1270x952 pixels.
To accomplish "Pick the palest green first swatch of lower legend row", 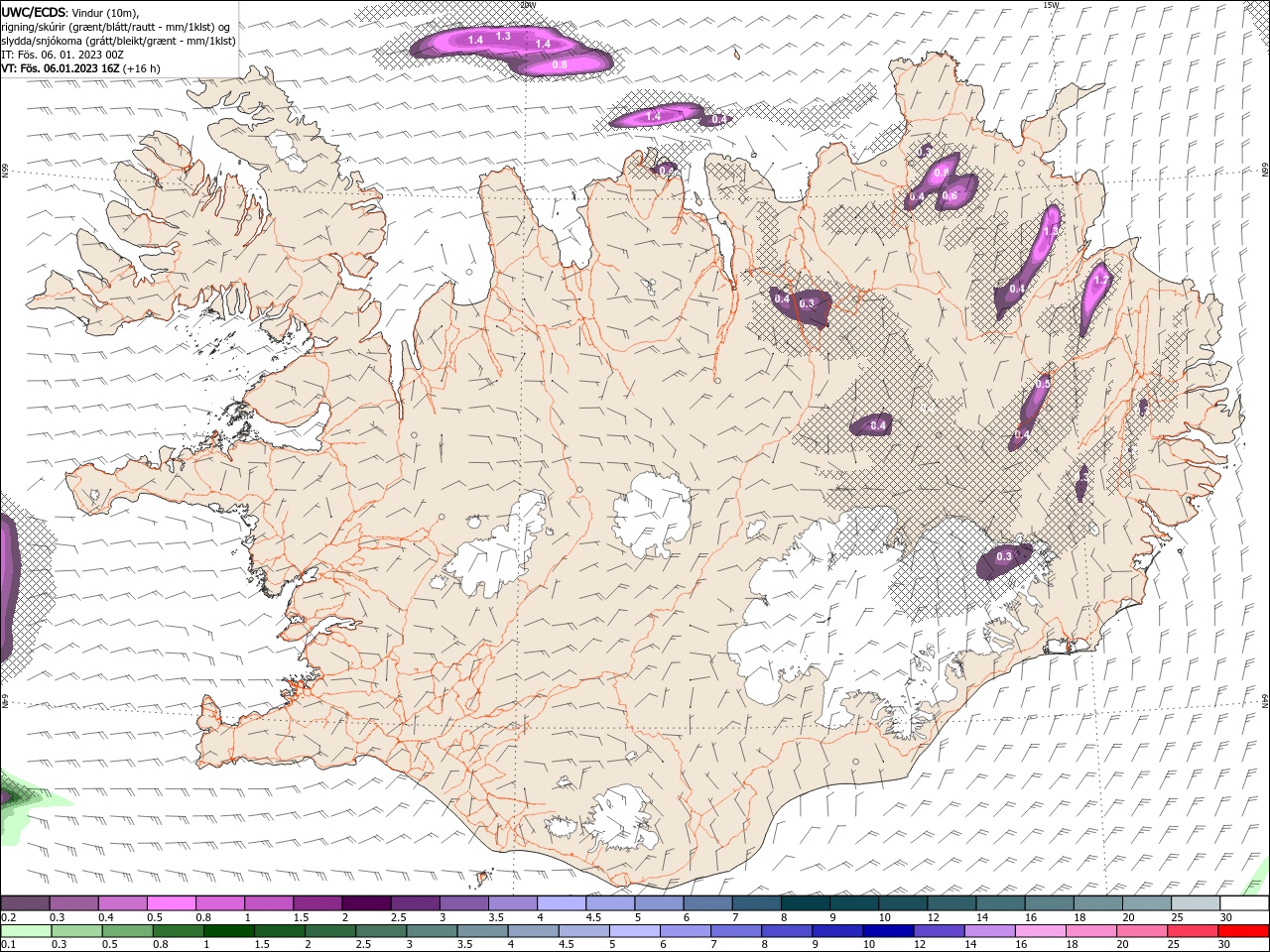I will coord(26,931).
